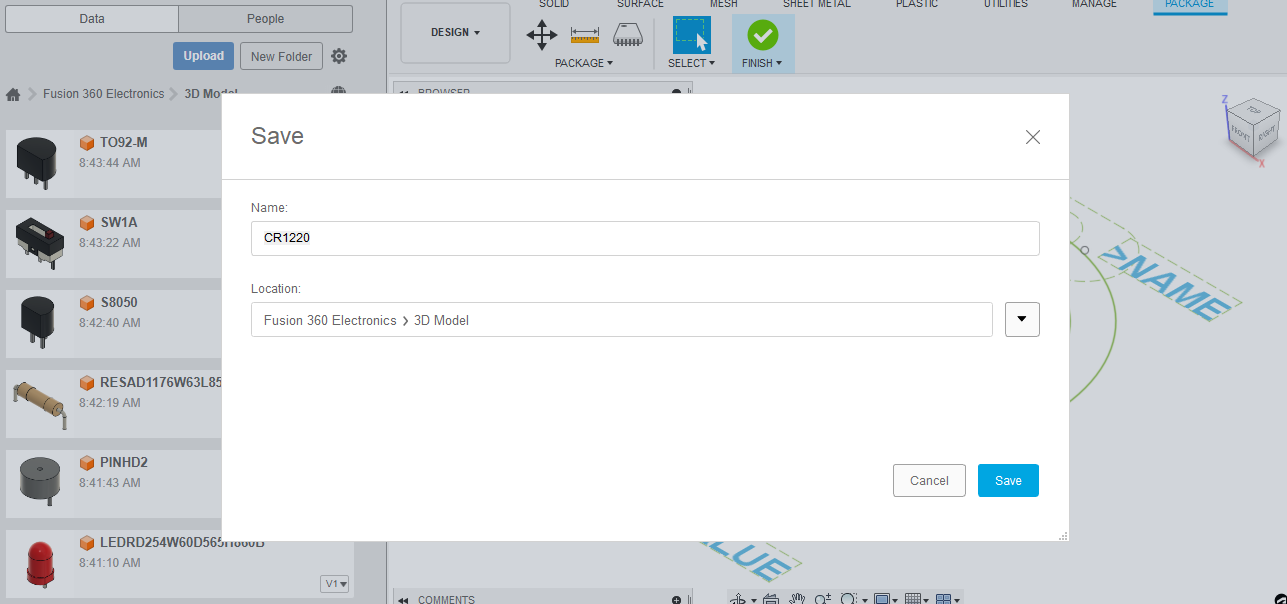Image resolution: width=1287 pixels, height=604 pixels.
Task: Expand the PACKAGE menu dropdown
Action: click(x=584, y=63)
